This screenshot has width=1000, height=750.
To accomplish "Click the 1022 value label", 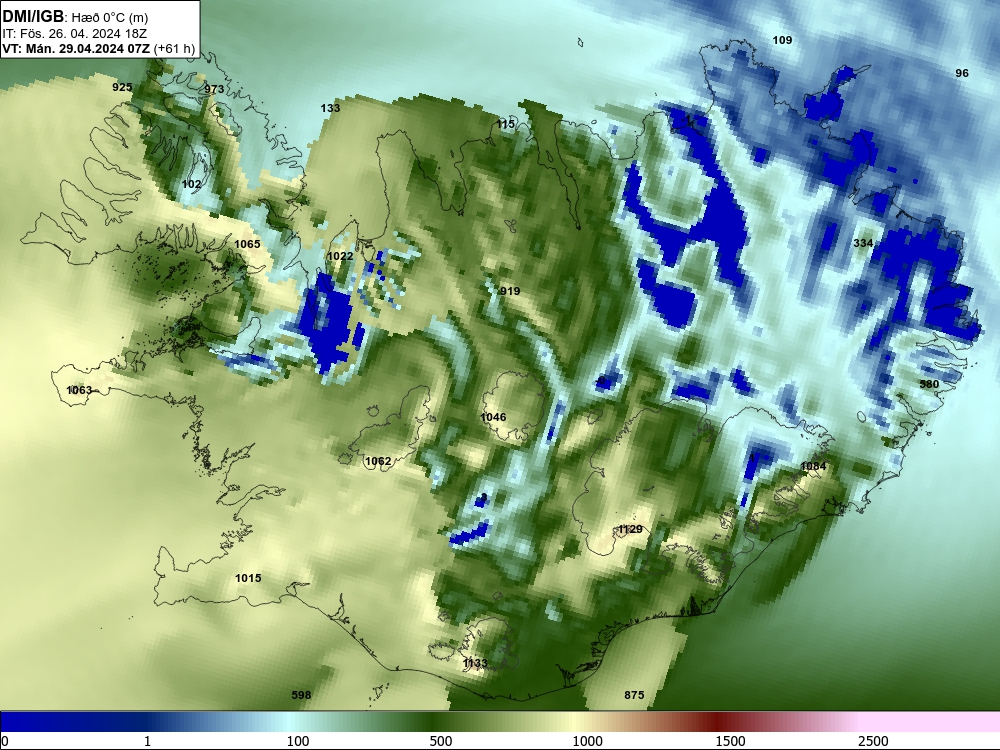I will click(339, 256).
